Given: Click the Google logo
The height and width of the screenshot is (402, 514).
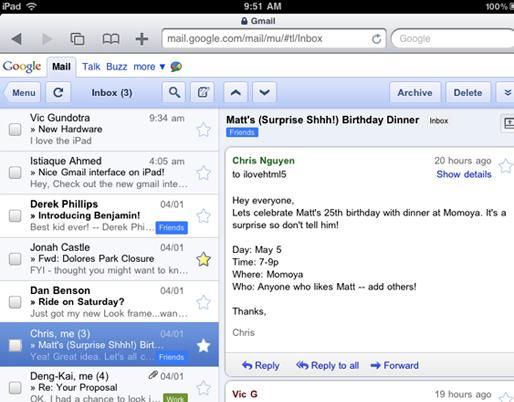Looking at the screenshot, I should [x=22, y=67].
